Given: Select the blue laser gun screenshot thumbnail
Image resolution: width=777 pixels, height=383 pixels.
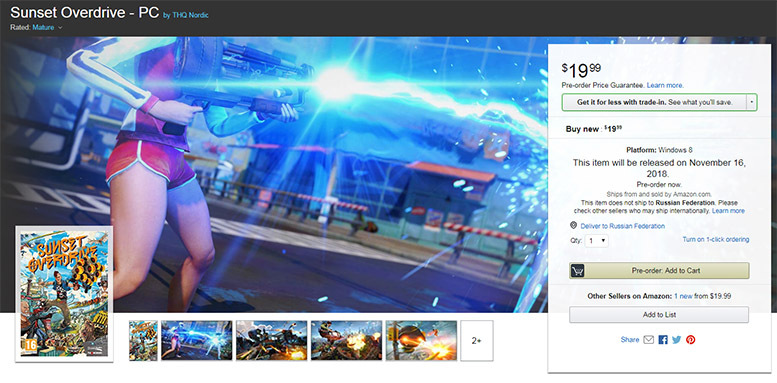Looking at the screenshot, I should [196, 340].
